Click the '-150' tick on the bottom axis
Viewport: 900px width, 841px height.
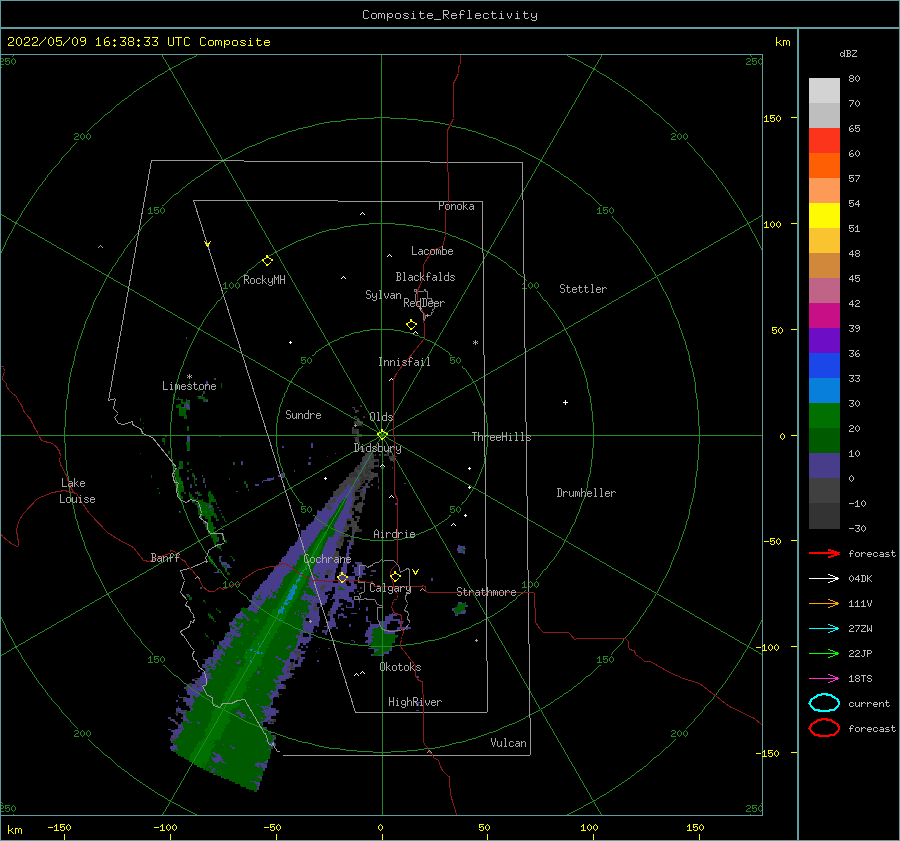59,827
